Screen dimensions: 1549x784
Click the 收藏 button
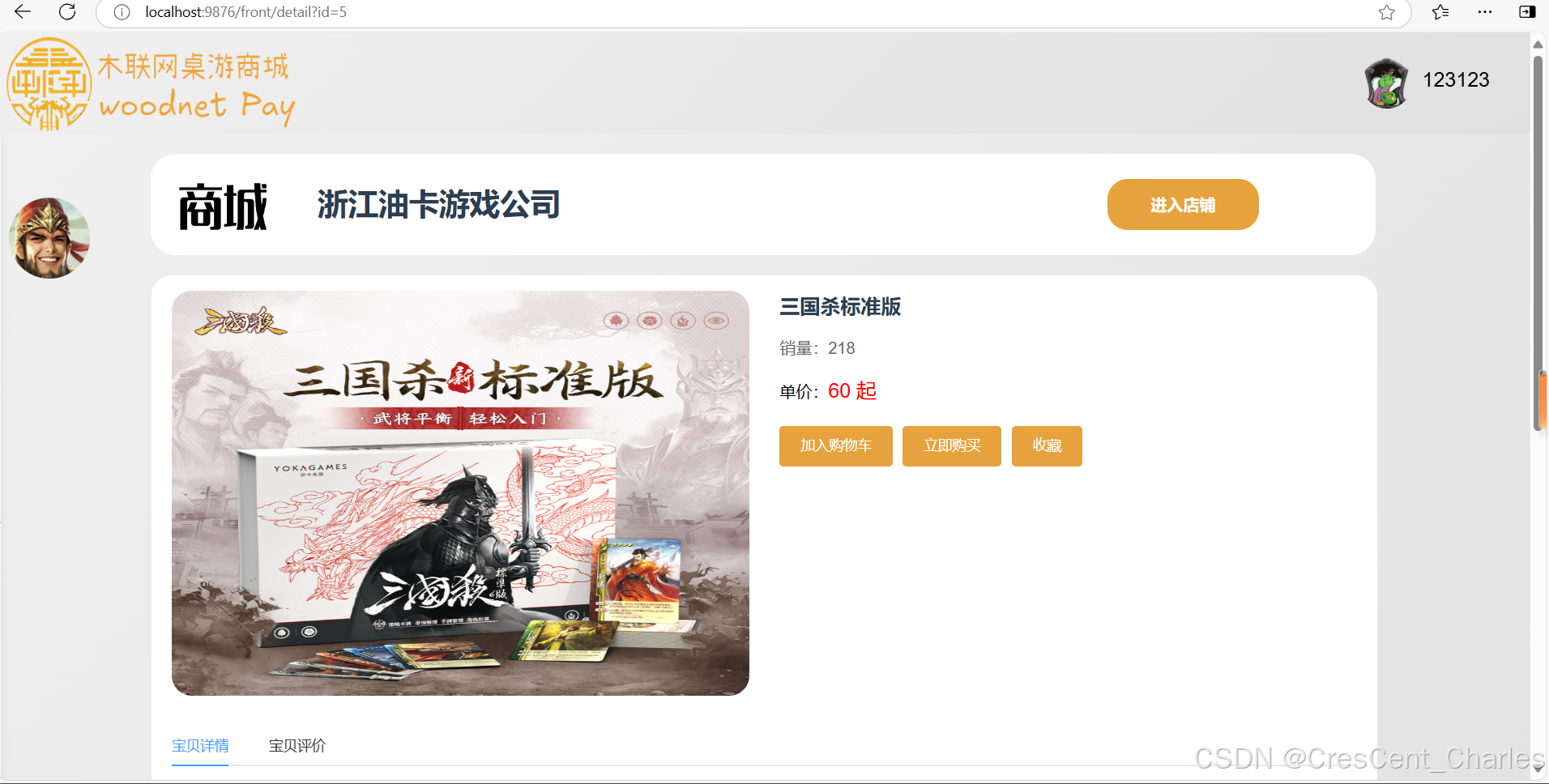1047,446
